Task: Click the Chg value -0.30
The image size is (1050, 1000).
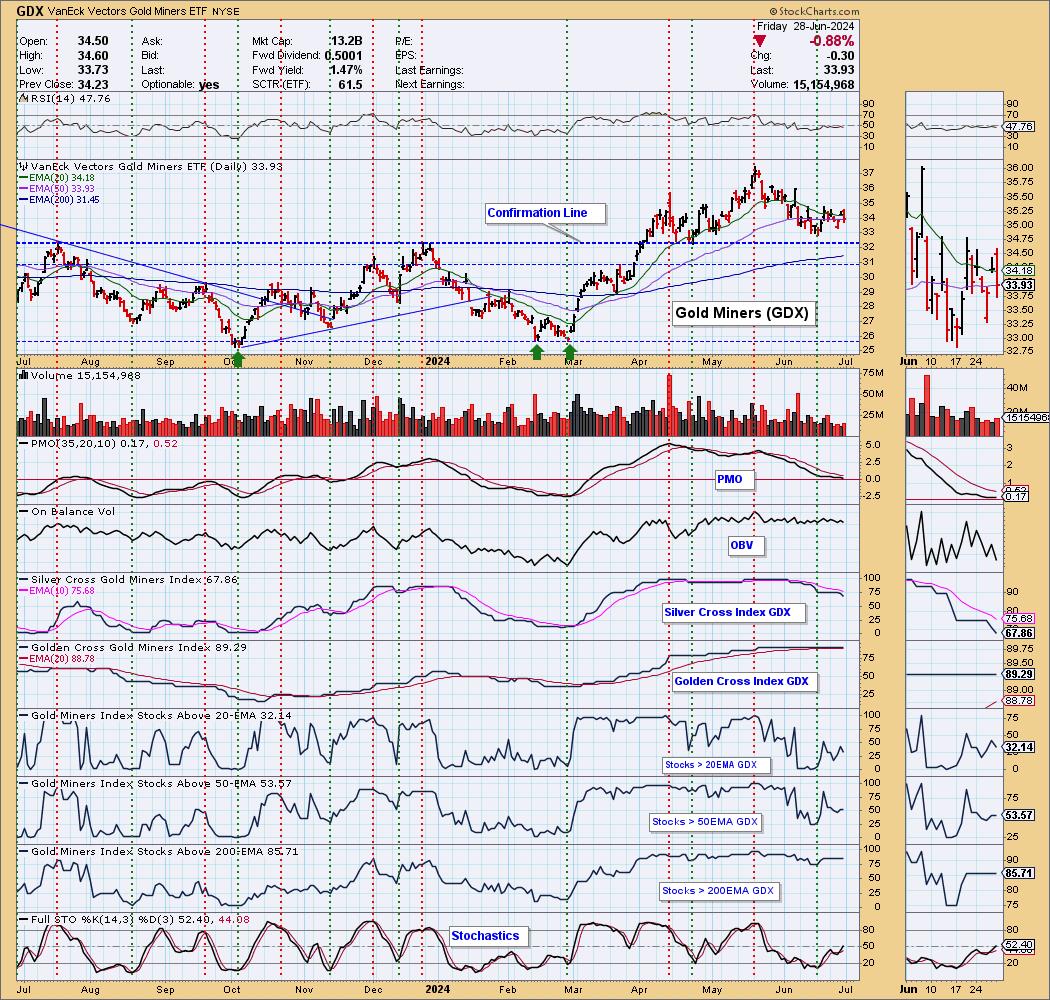Action: [841, 56]
